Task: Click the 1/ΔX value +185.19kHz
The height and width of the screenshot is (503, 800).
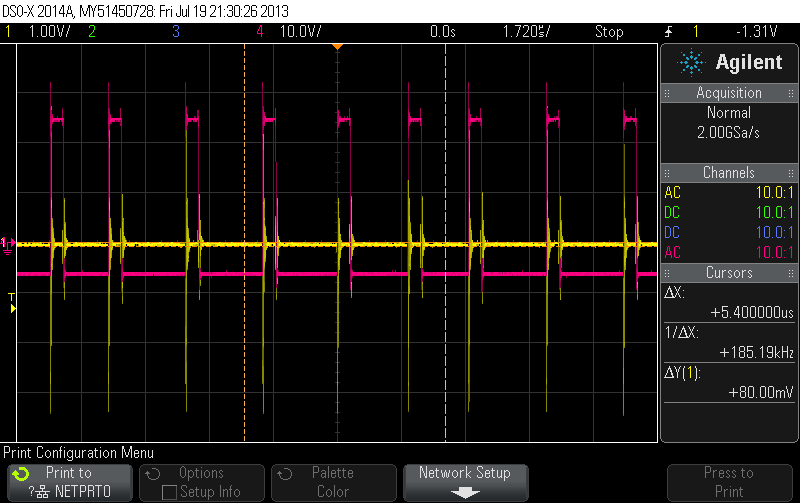Action: tap(757, 353)
